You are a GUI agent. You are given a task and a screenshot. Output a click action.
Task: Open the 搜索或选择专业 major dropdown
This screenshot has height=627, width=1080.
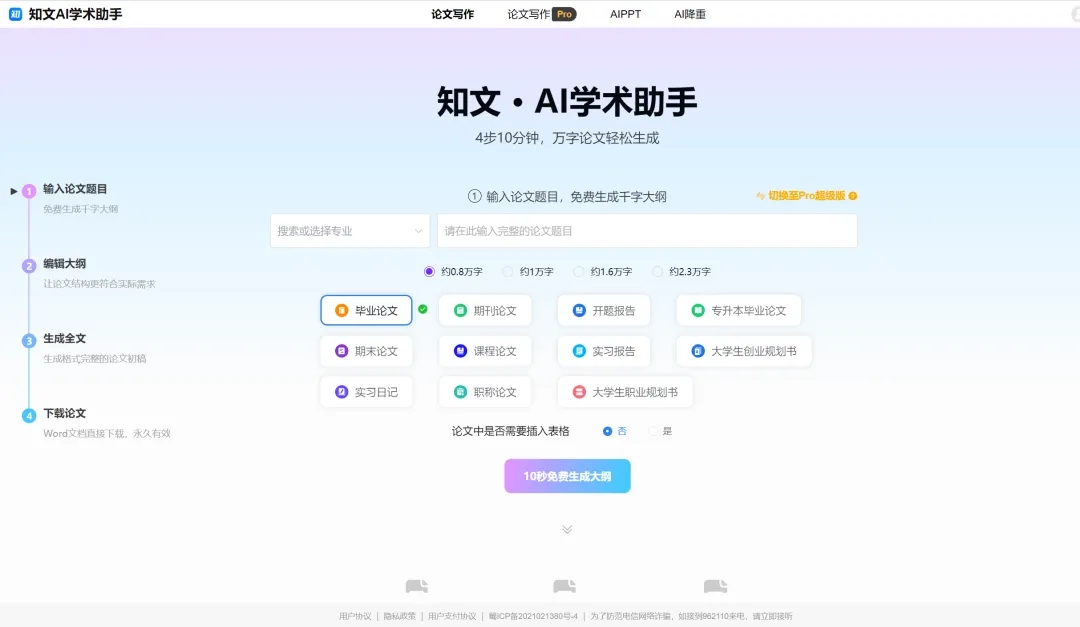(x=349, y=231)
